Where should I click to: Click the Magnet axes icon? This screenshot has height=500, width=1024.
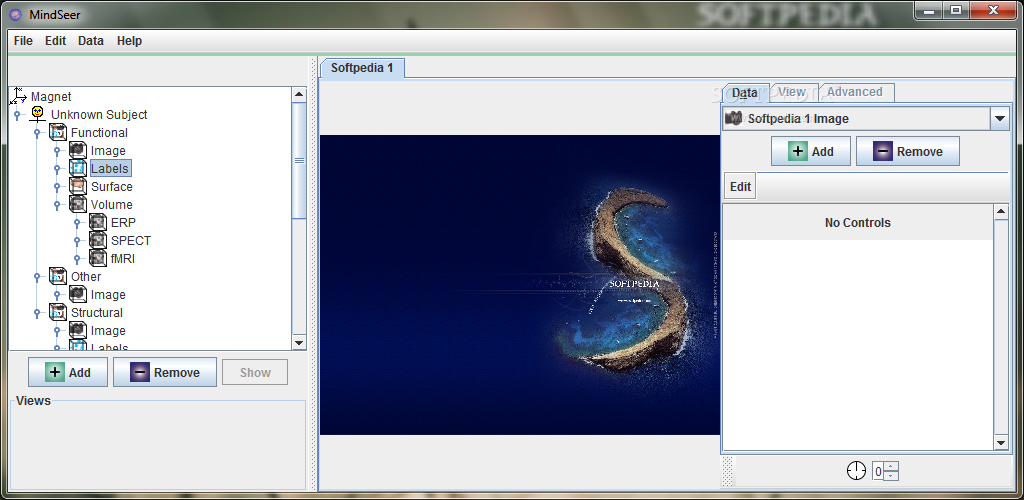[x=18, y=96]
